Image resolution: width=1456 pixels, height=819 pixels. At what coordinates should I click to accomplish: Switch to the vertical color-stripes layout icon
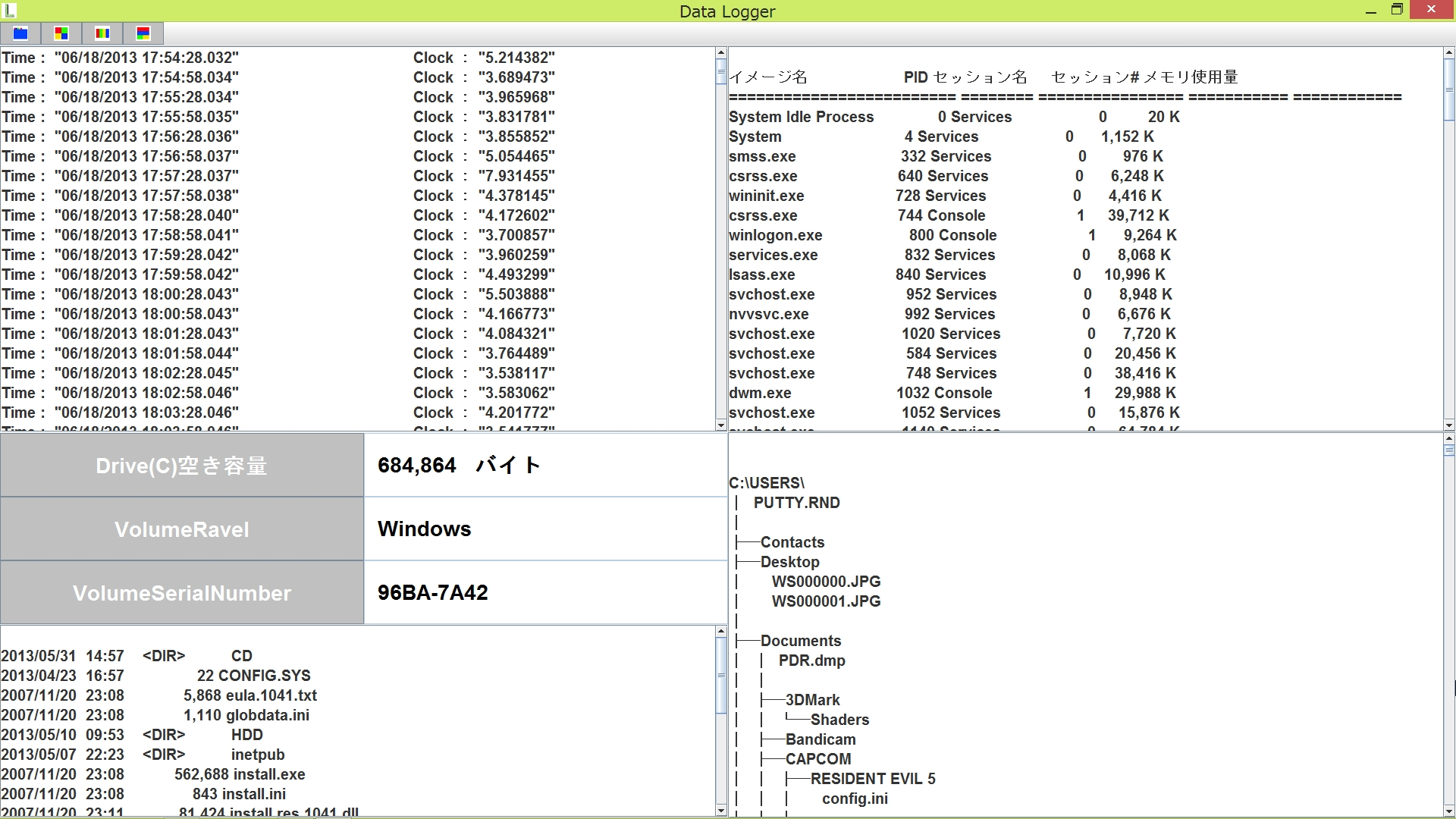[102, 33]
